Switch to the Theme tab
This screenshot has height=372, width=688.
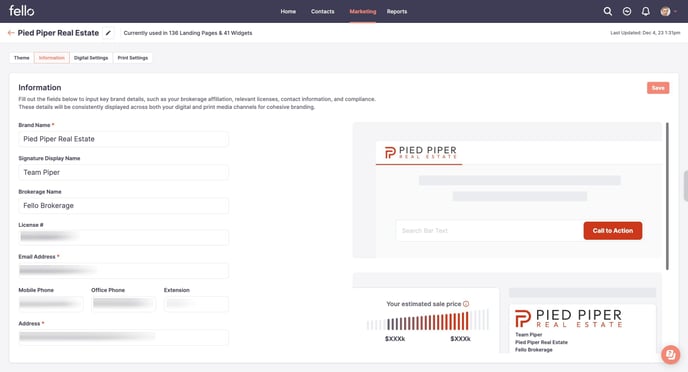coord(22,58)
